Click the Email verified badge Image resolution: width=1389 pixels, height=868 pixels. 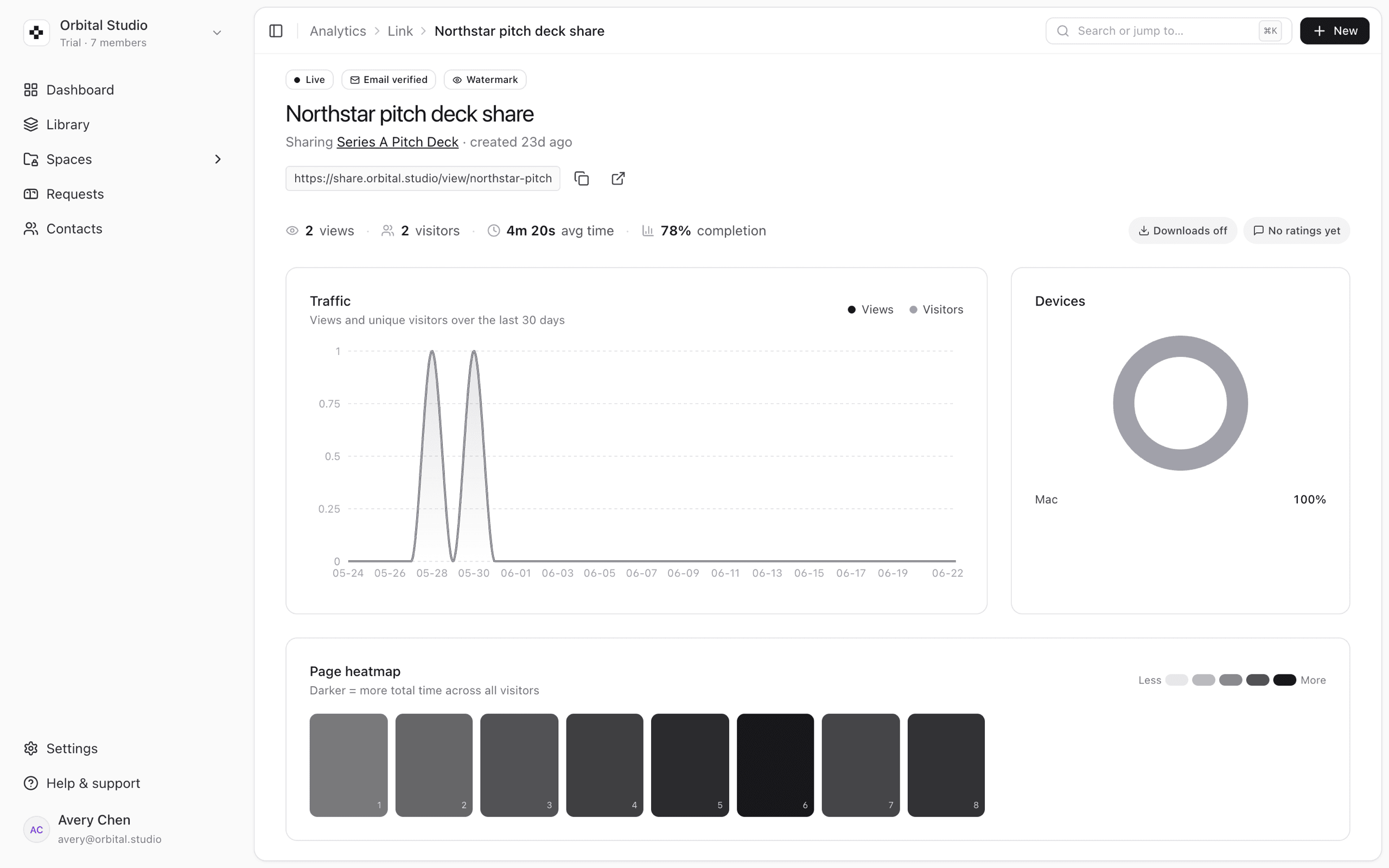point(388,80)
